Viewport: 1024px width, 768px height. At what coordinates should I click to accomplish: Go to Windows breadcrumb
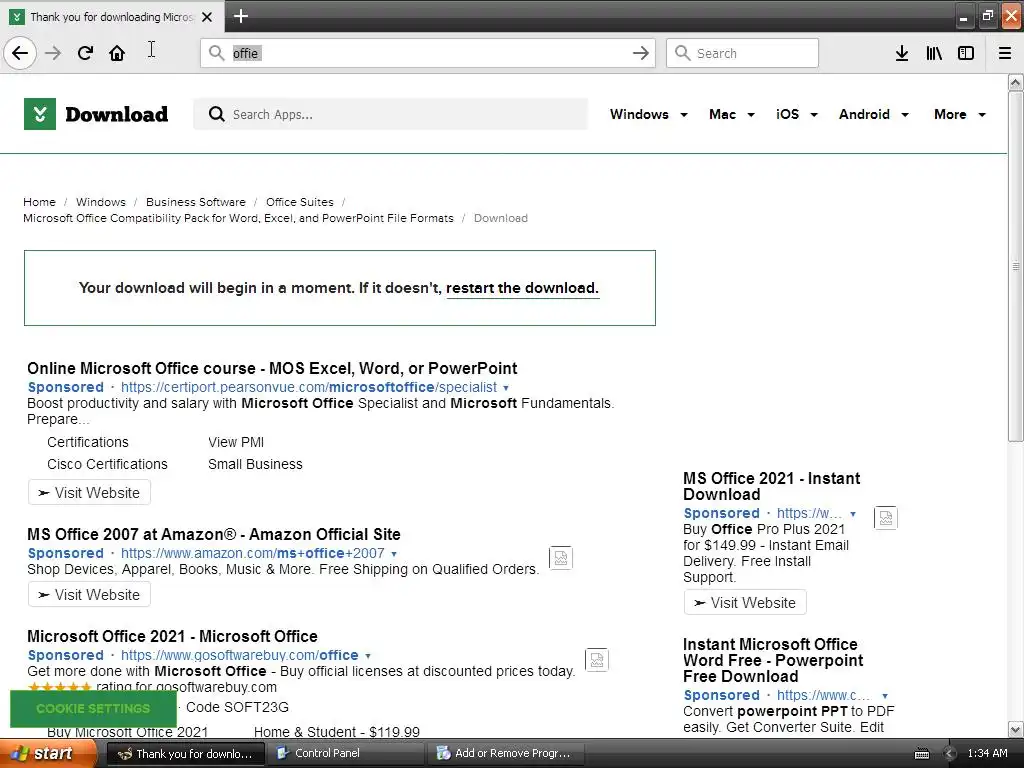coord(101,202)
